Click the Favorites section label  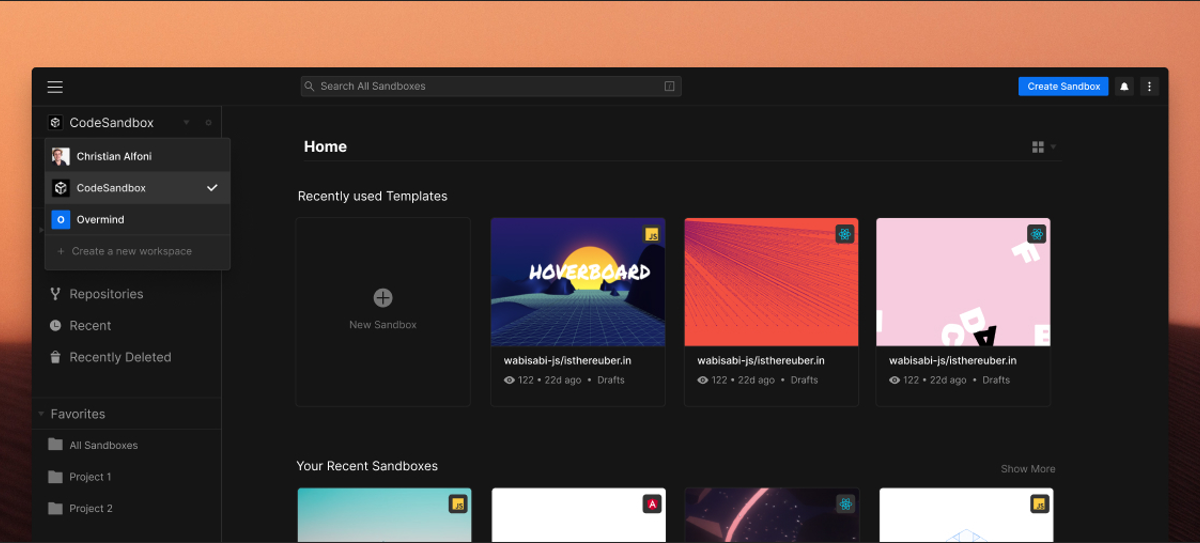[78, 414]
